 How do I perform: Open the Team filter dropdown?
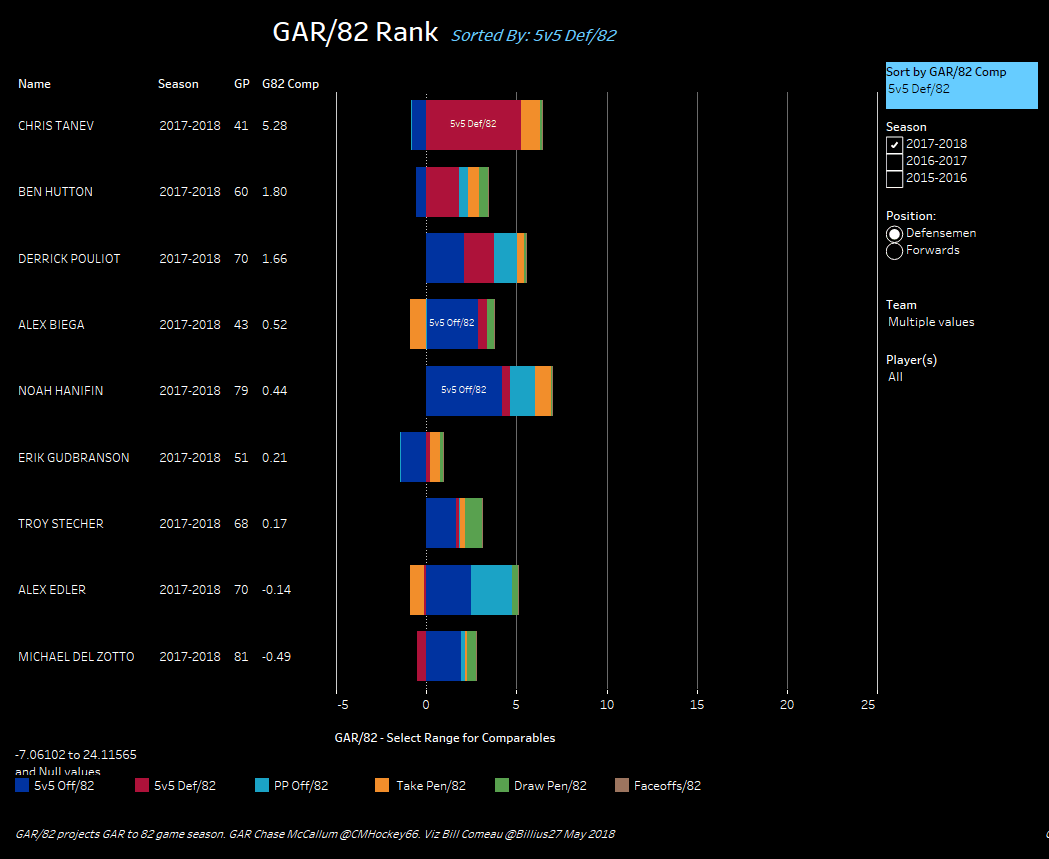click(x=930, y=322)
